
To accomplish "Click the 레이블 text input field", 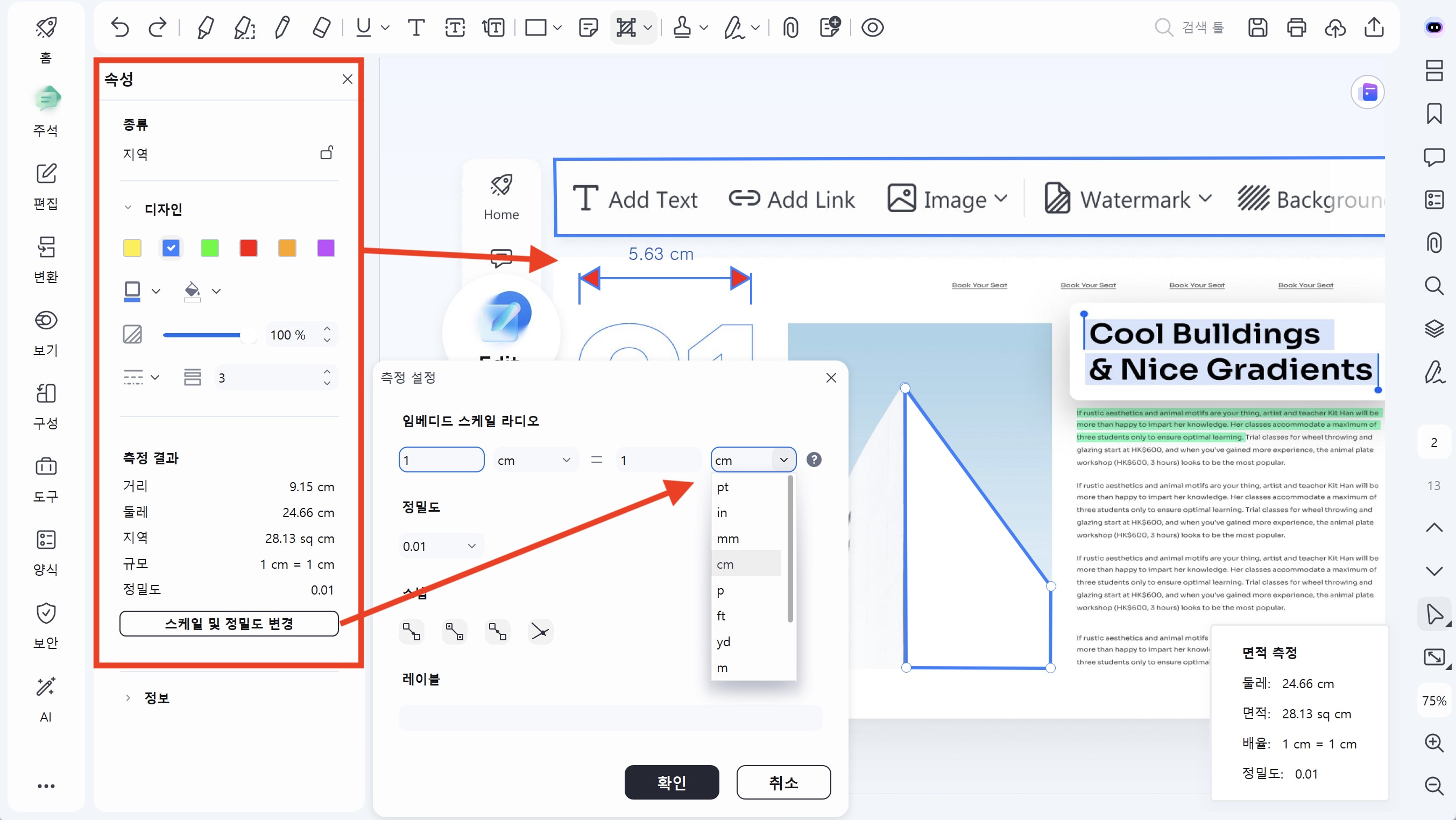I will (610, 718).
